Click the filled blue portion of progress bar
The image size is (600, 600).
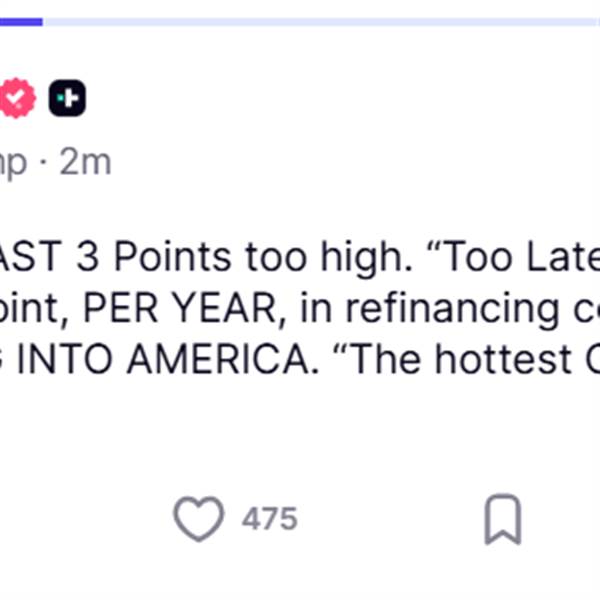coord(21,22)
